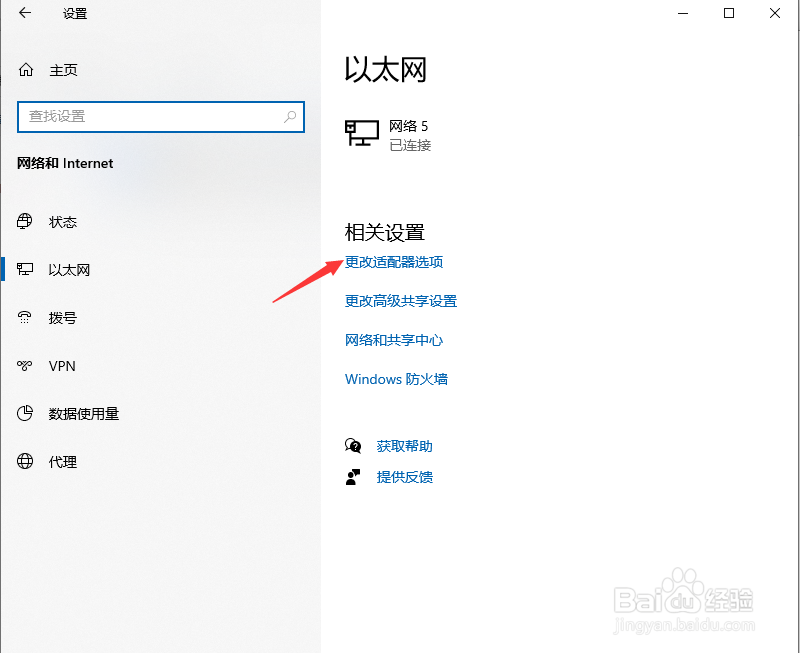Viewport: 800px width, 653px height.
Task: Click the 设置 window title
Action: [75, 13]
